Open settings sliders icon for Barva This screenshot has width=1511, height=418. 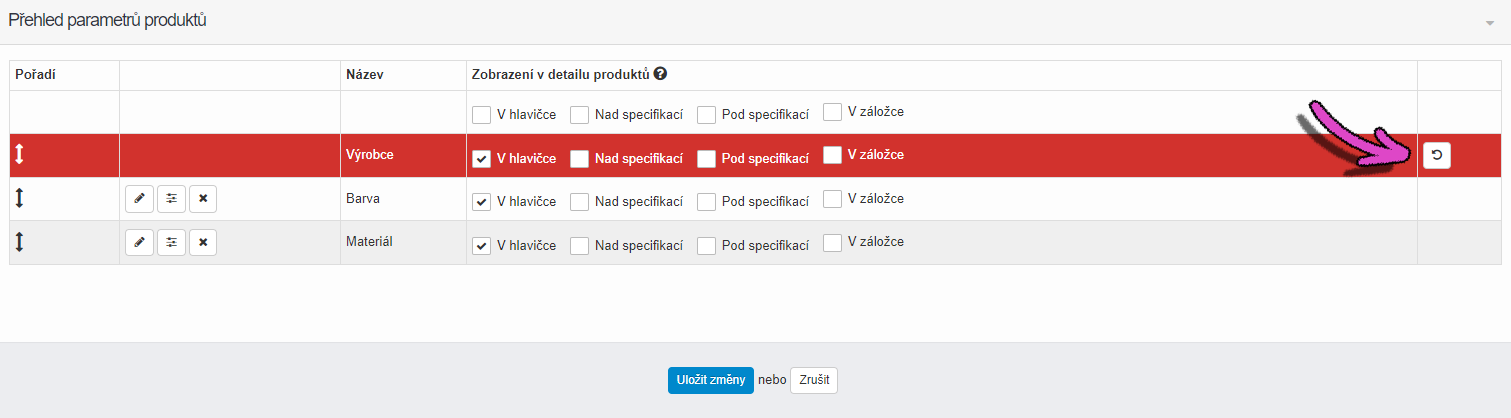click(x=171, y=199)
